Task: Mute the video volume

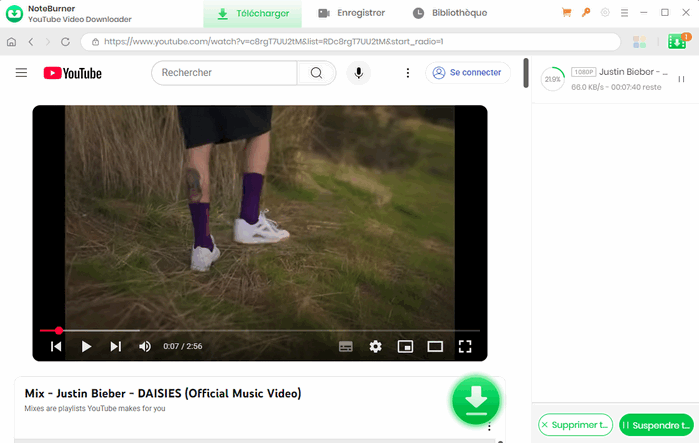Action: click(144, 346)
